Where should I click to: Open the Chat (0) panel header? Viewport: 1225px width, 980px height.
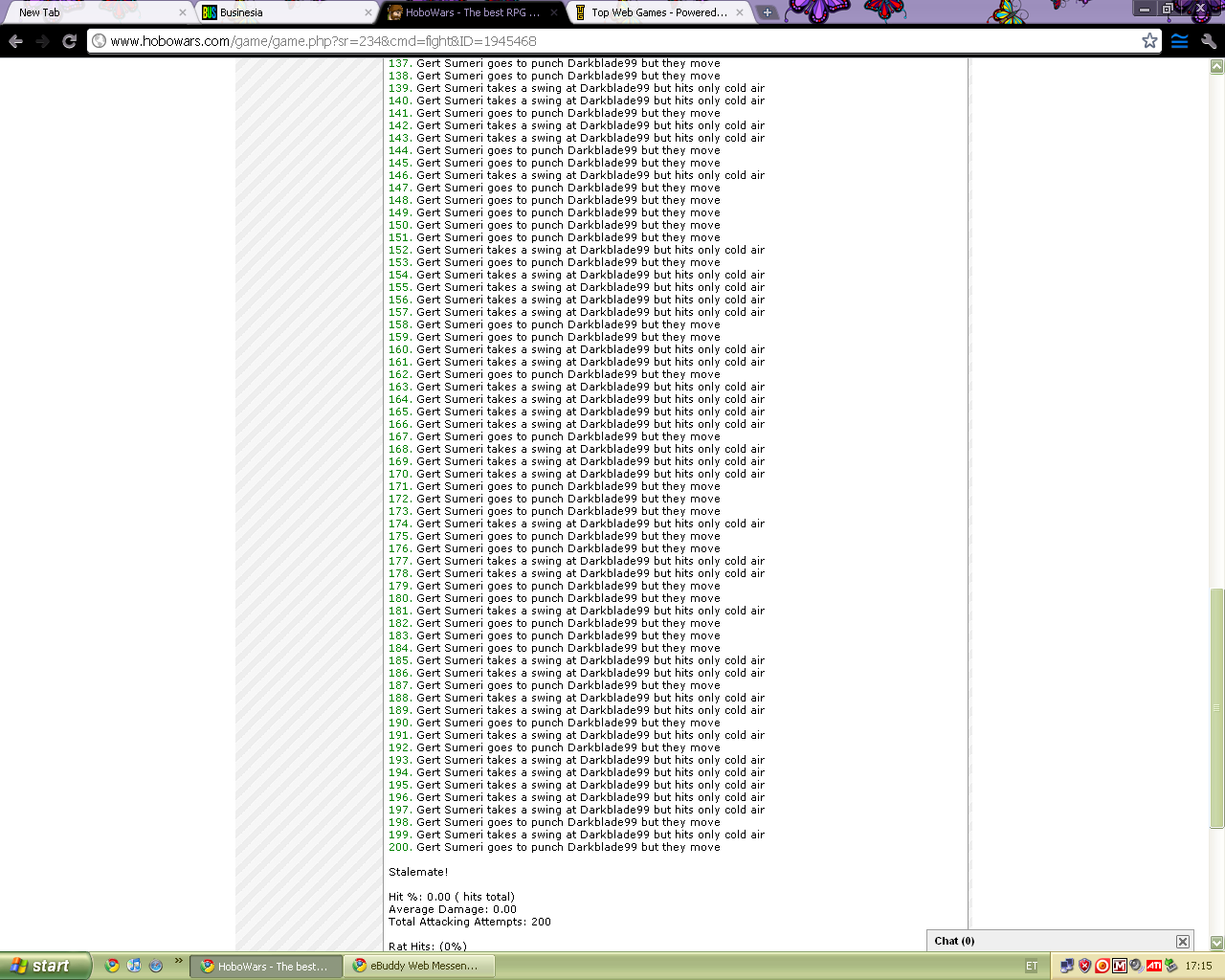click(x=1060, y=941)
